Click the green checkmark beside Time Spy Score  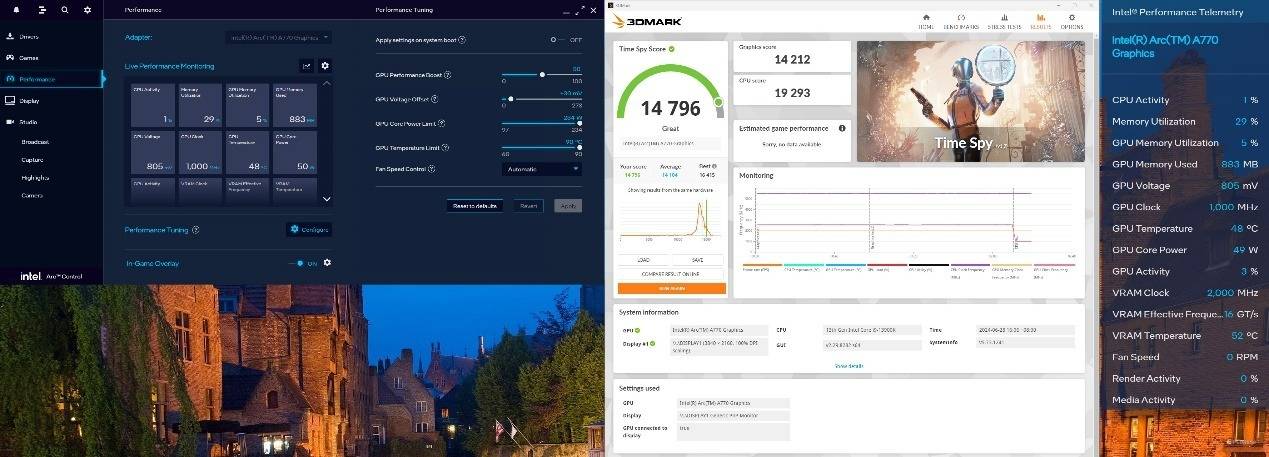(x=672, y=48)
